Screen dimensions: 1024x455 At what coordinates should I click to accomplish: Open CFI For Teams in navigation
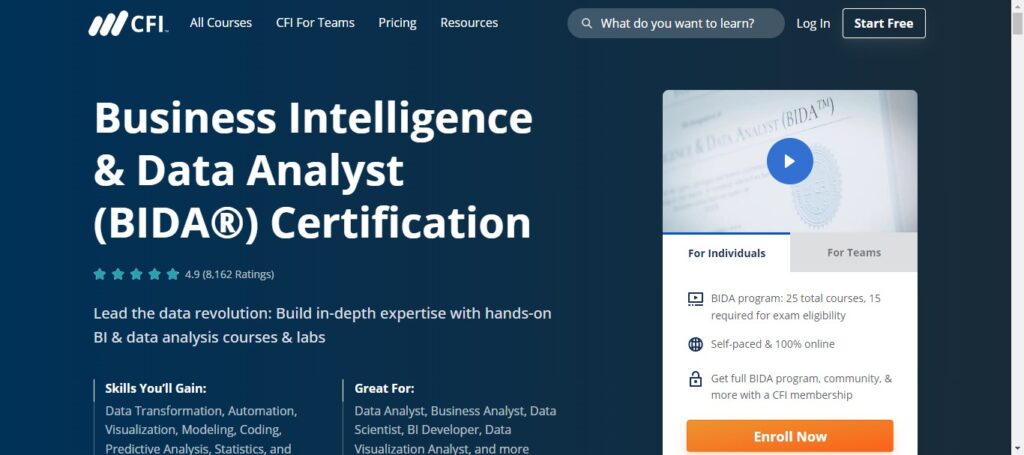pos(315,23)
